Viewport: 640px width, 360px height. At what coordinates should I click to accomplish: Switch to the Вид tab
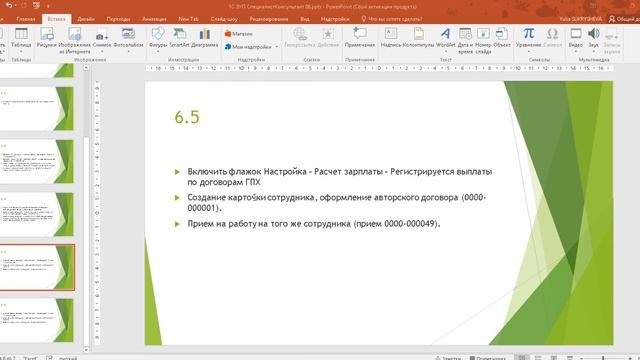[x=304, y=19]
